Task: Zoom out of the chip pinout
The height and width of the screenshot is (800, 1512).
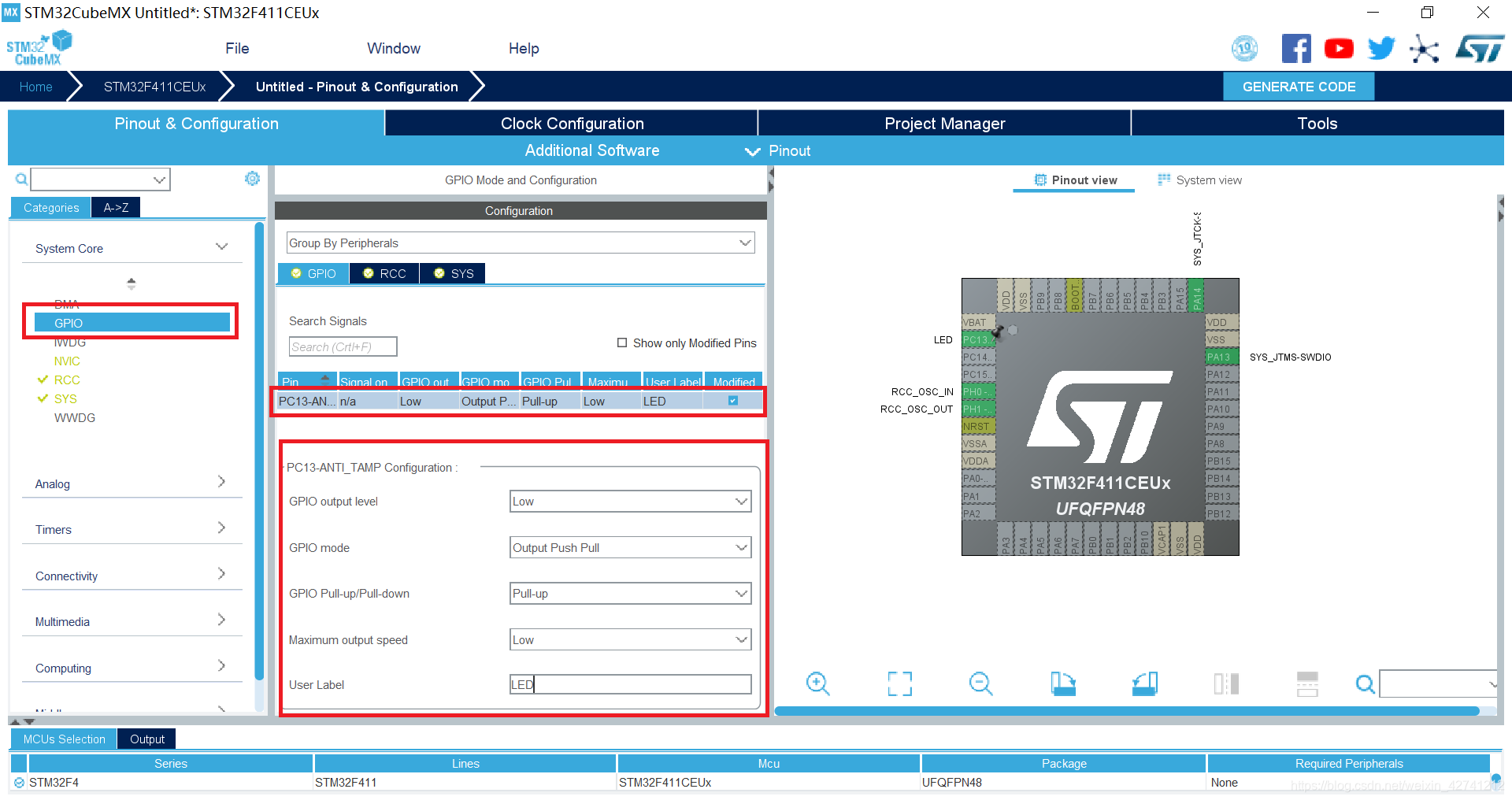Action: [x=980, y=683]
